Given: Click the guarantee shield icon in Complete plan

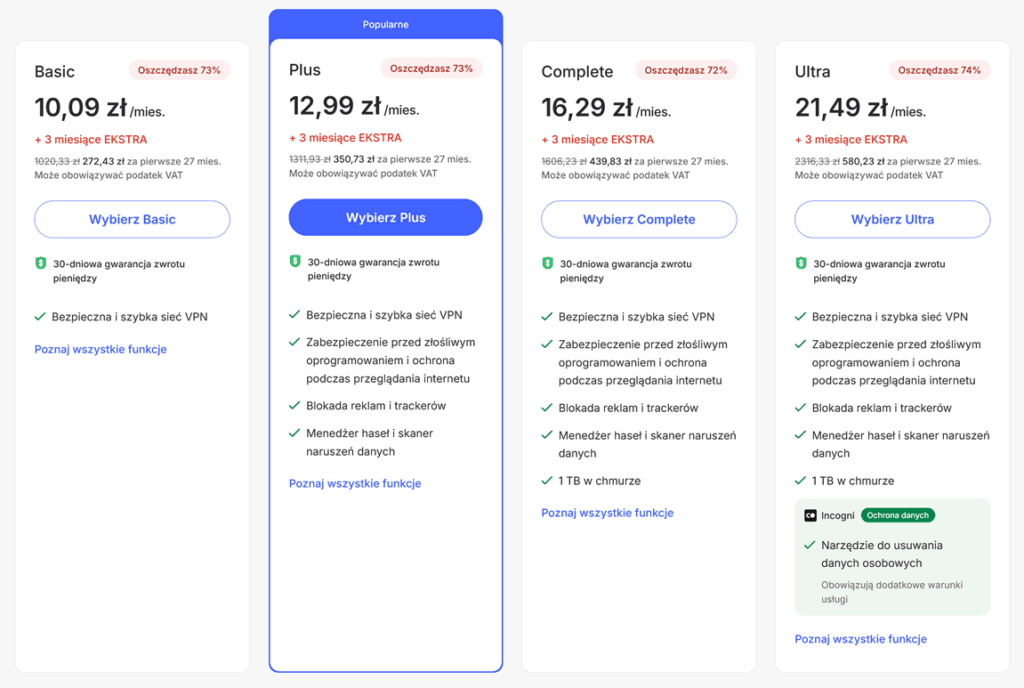Looking at the screenshot, I should coord(547,264).
